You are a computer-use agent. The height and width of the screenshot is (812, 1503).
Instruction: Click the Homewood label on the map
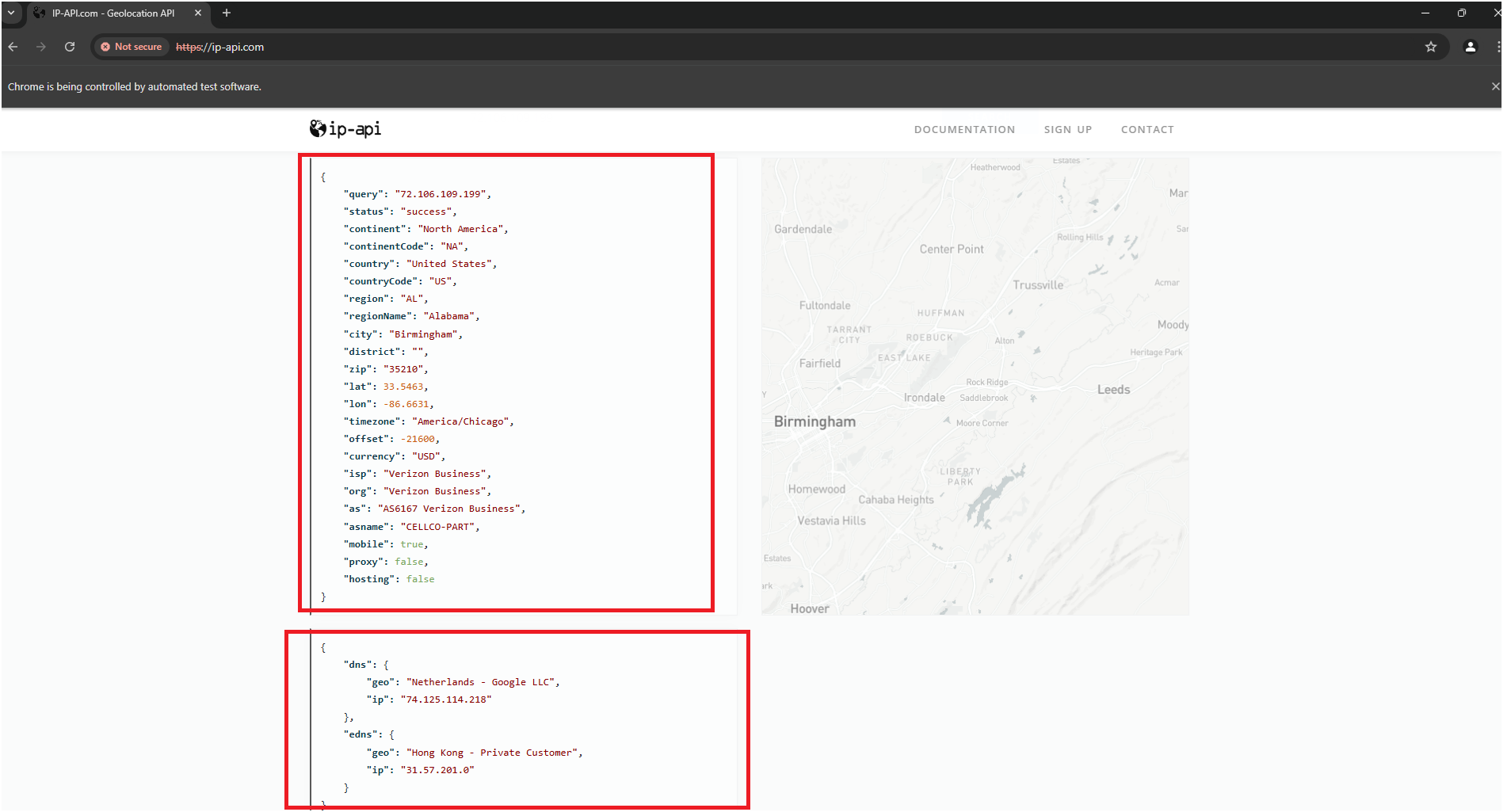pos(817,490)
